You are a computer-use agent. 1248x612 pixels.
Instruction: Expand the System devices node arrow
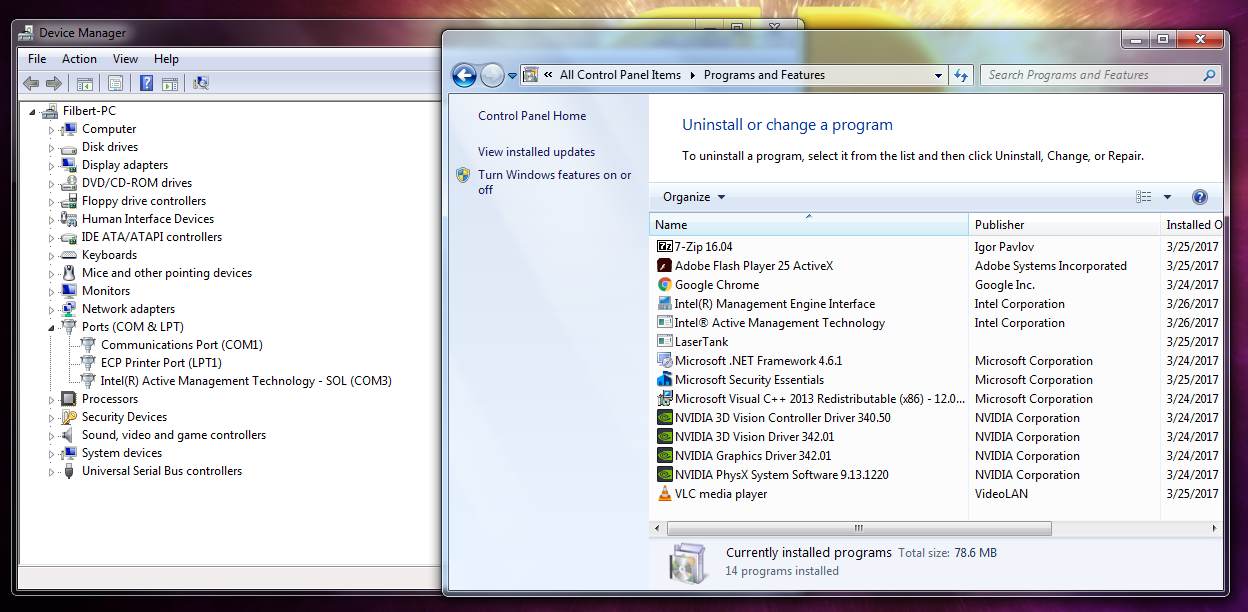click(51, 453)
